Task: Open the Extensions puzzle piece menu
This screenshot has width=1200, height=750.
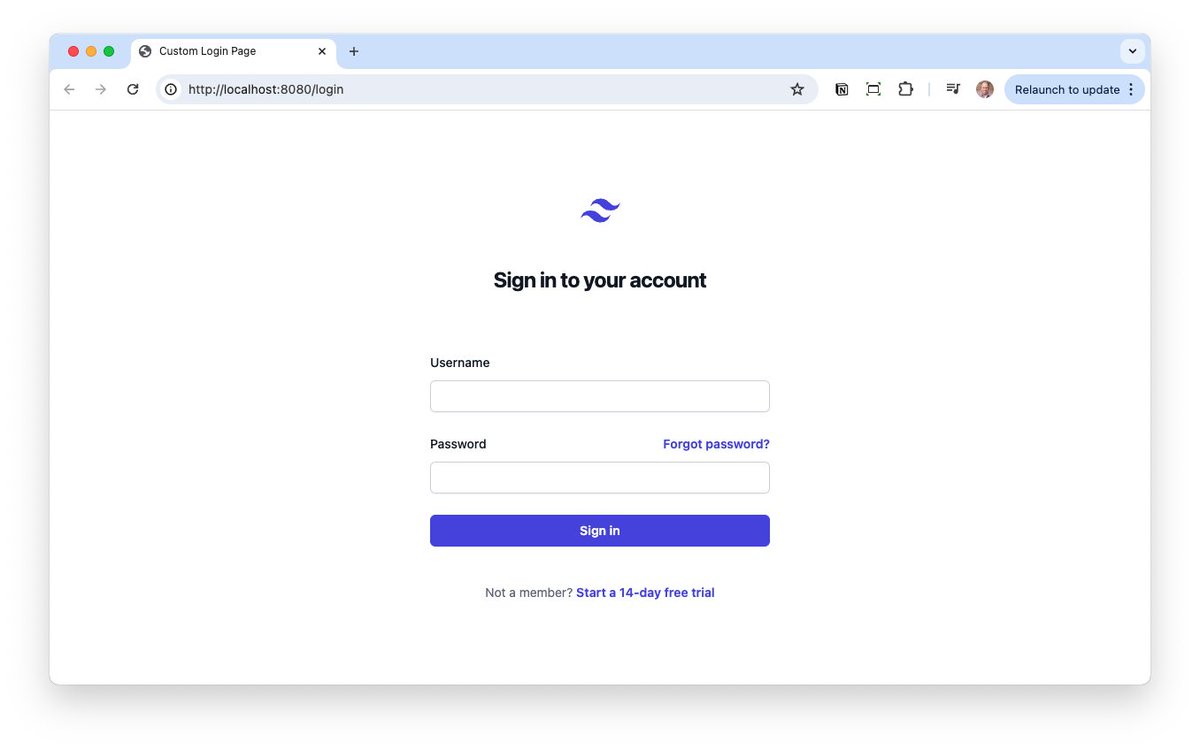Action: [x=905, y=89]
